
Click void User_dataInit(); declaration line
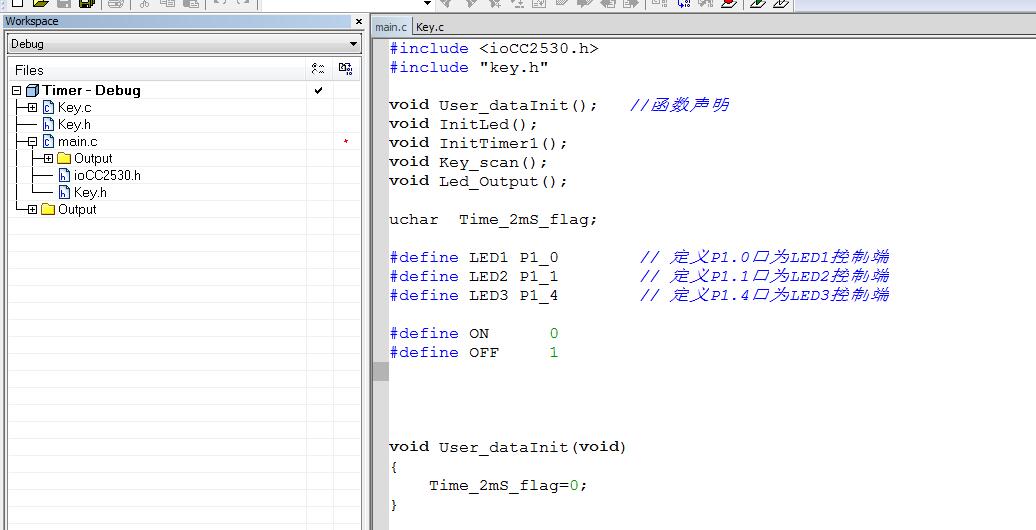click(x=493, y=105)
